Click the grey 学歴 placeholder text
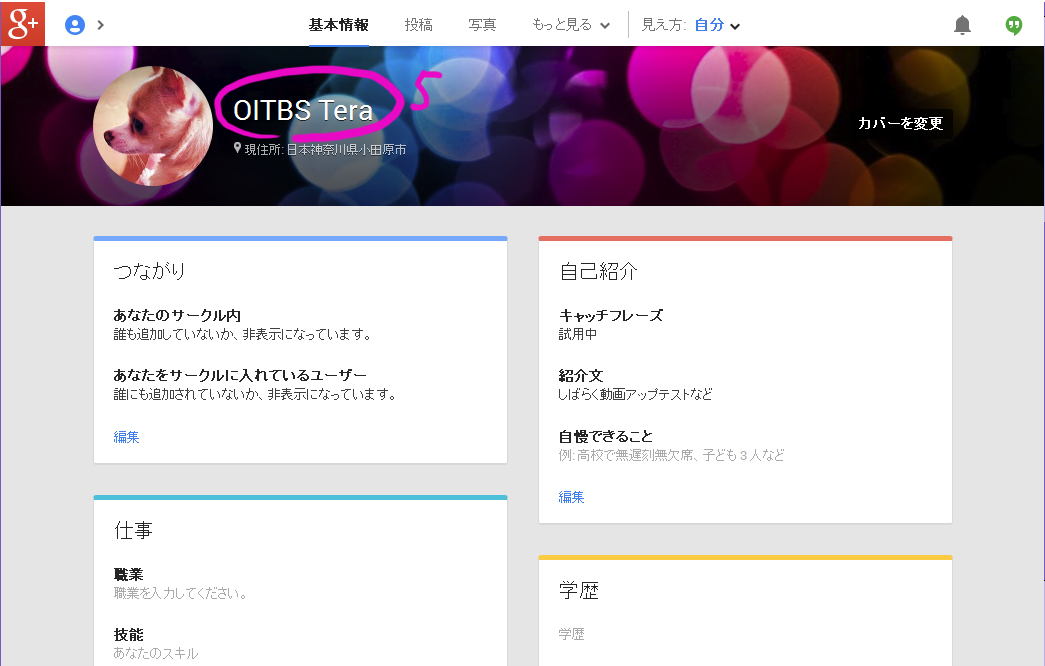The width and height of the screenshot is (1045, 666). (571, 634)
